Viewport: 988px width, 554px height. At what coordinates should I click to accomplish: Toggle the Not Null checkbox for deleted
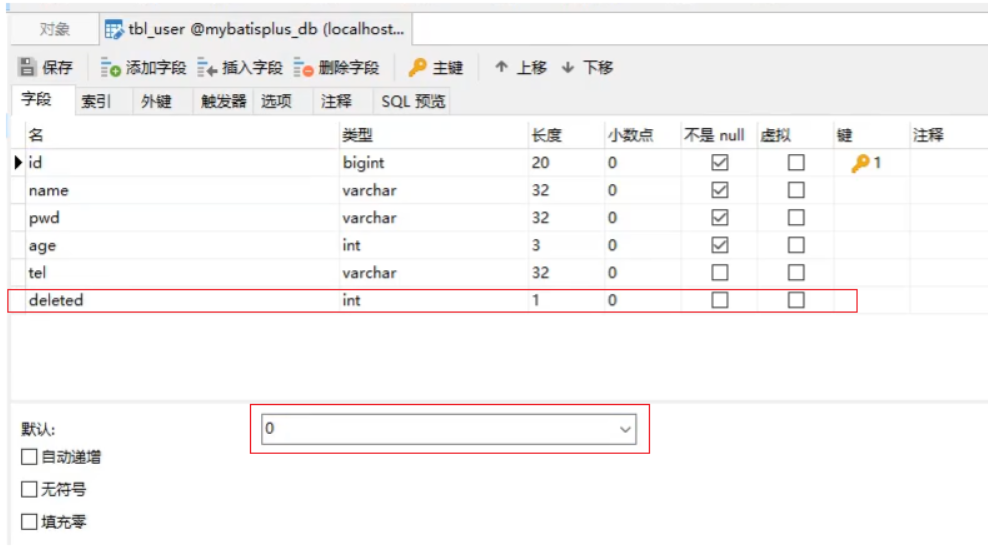click(719, 300)
